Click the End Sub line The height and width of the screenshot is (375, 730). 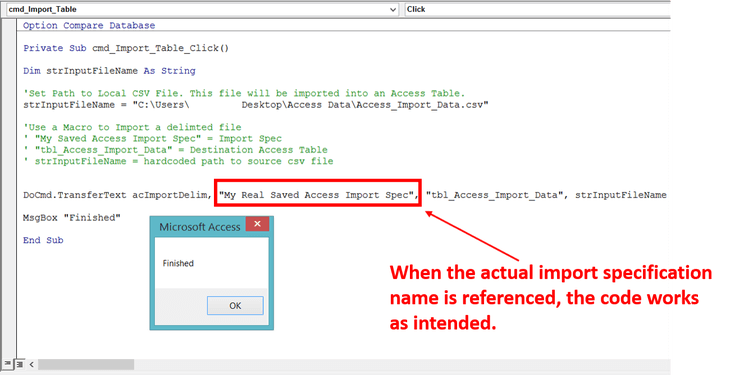[x=43, y=240]
